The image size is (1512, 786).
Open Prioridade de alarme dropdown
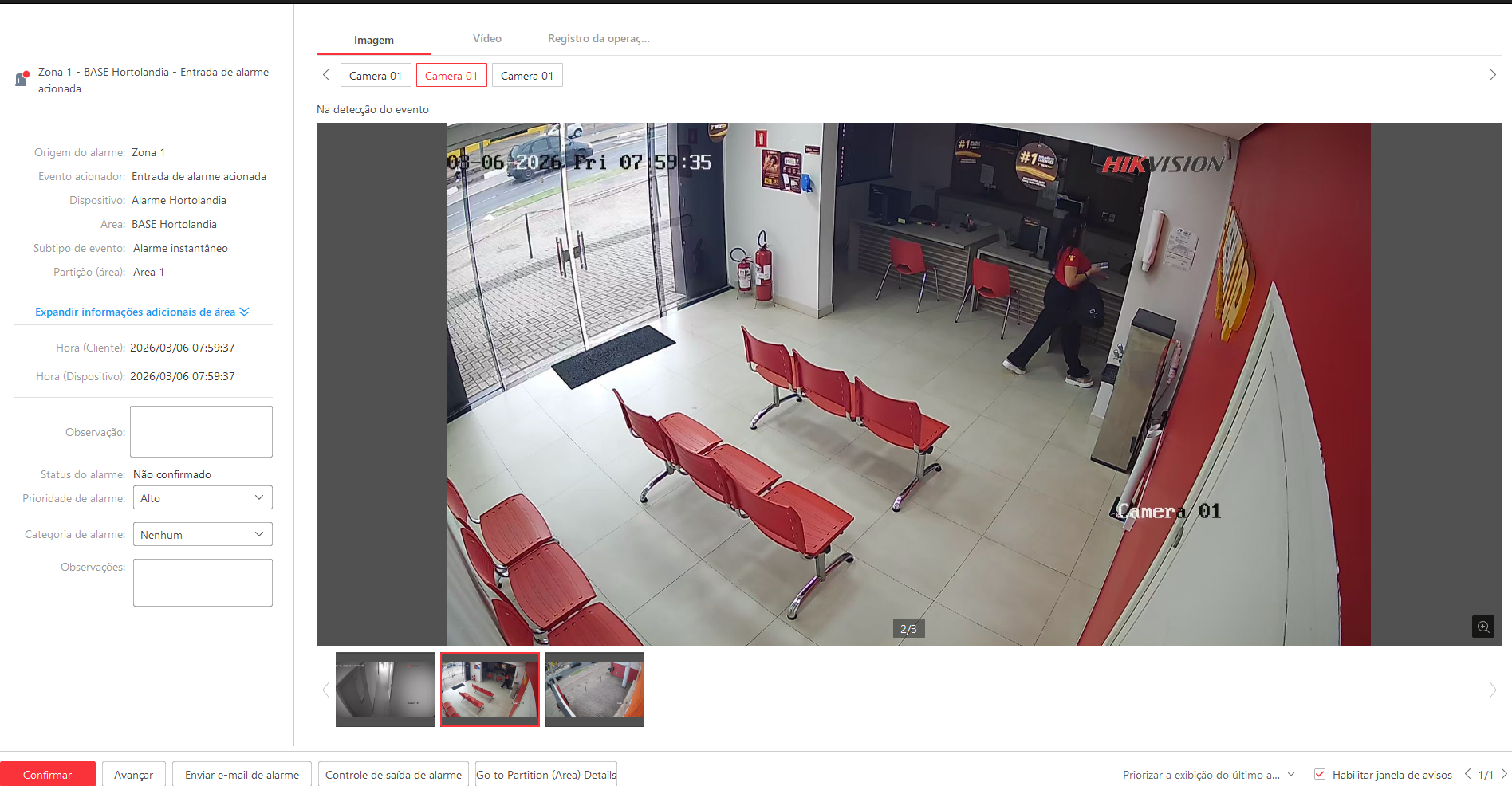coord(203,498)
